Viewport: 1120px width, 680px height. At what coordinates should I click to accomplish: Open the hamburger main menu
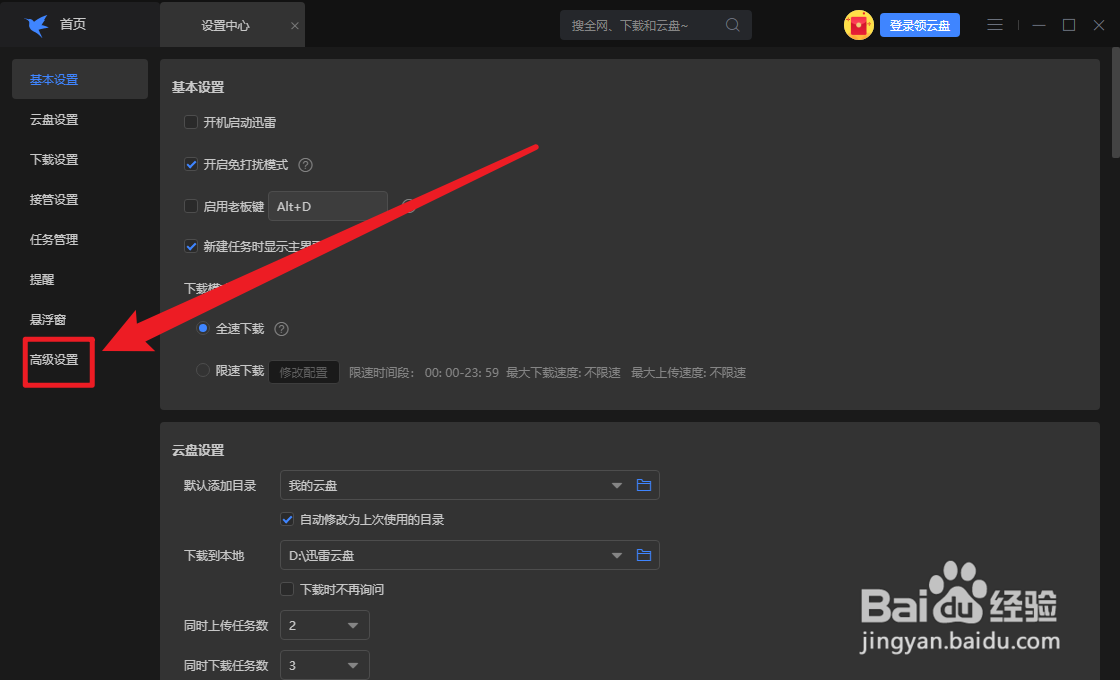995,24
